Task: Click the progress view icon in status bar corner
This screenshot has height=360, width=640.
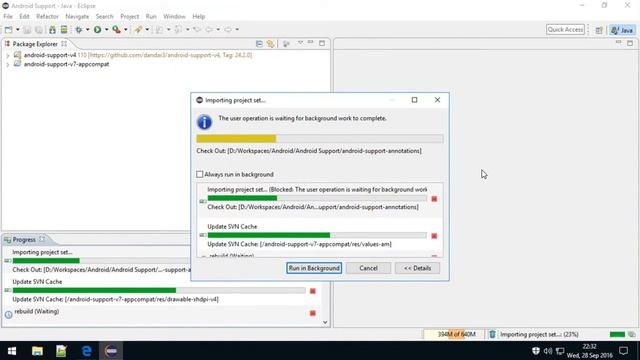Action: click(631, 334)
